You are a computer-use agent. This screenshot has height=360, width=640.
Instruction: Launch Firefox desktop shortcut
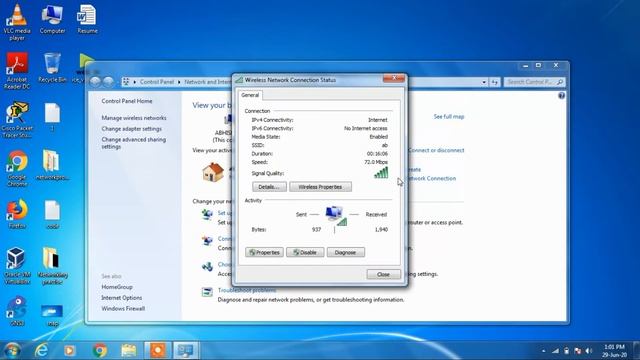[17, 213]
